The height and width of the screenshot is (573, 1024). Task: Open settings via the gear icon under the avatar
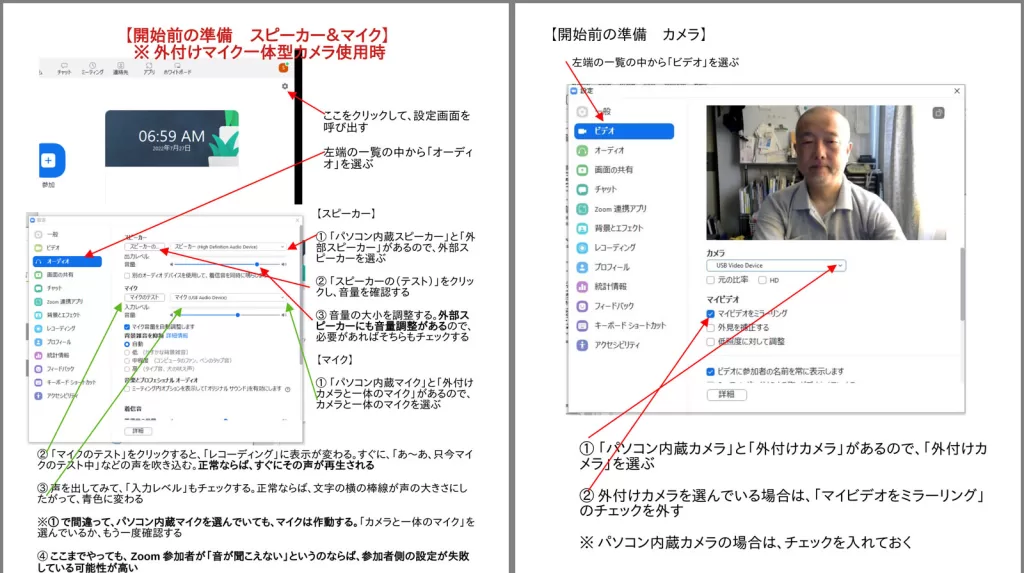(285, 86)
